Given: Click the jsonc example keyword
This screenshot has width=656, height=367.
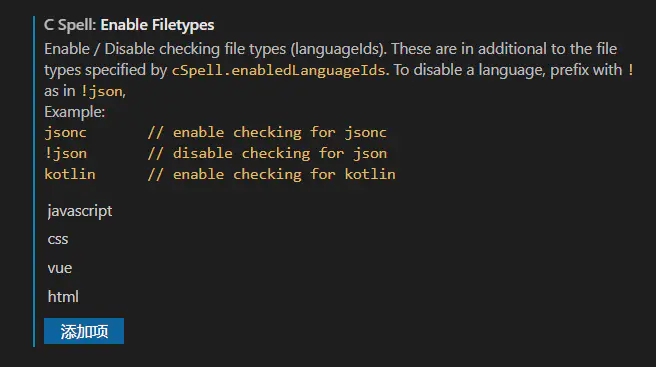Looking at the screenshot, I should tap(65, 133).
